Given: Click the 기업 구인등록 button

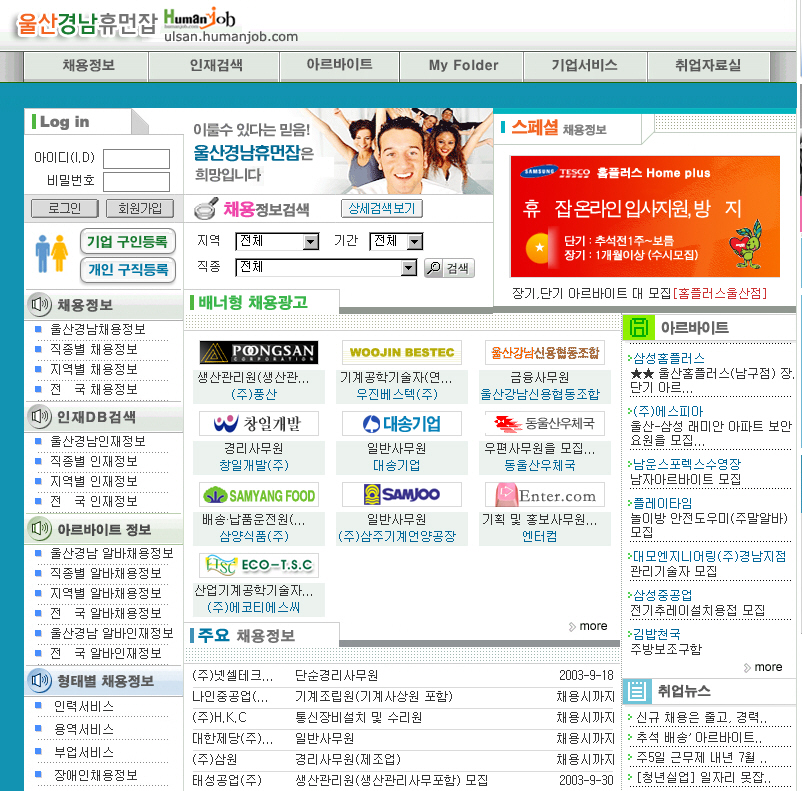Looking at the screenshot, I should 127,241.
